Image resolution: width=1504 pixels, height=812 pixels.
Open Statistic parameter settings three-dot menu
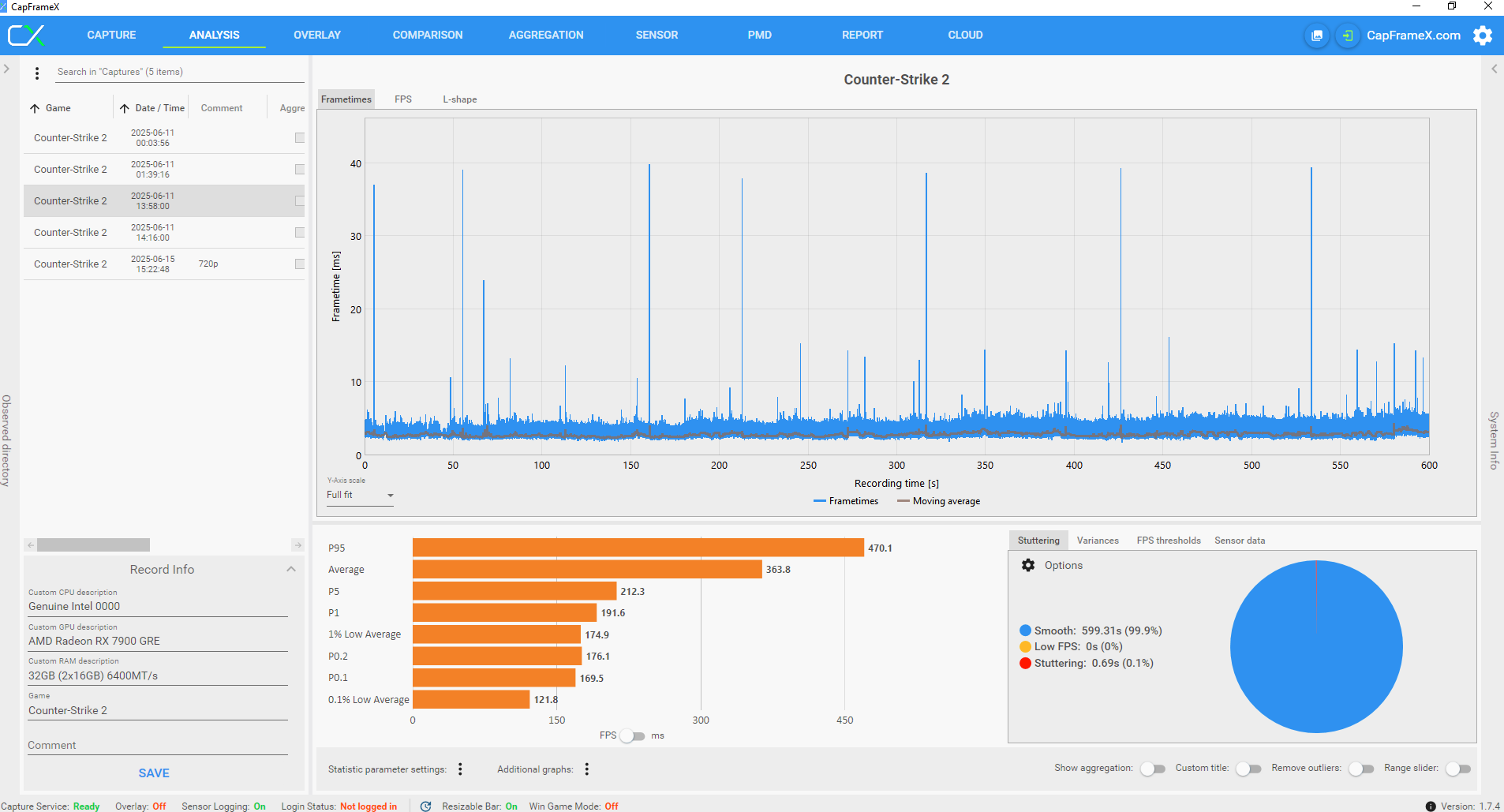(x=460, y=769)
